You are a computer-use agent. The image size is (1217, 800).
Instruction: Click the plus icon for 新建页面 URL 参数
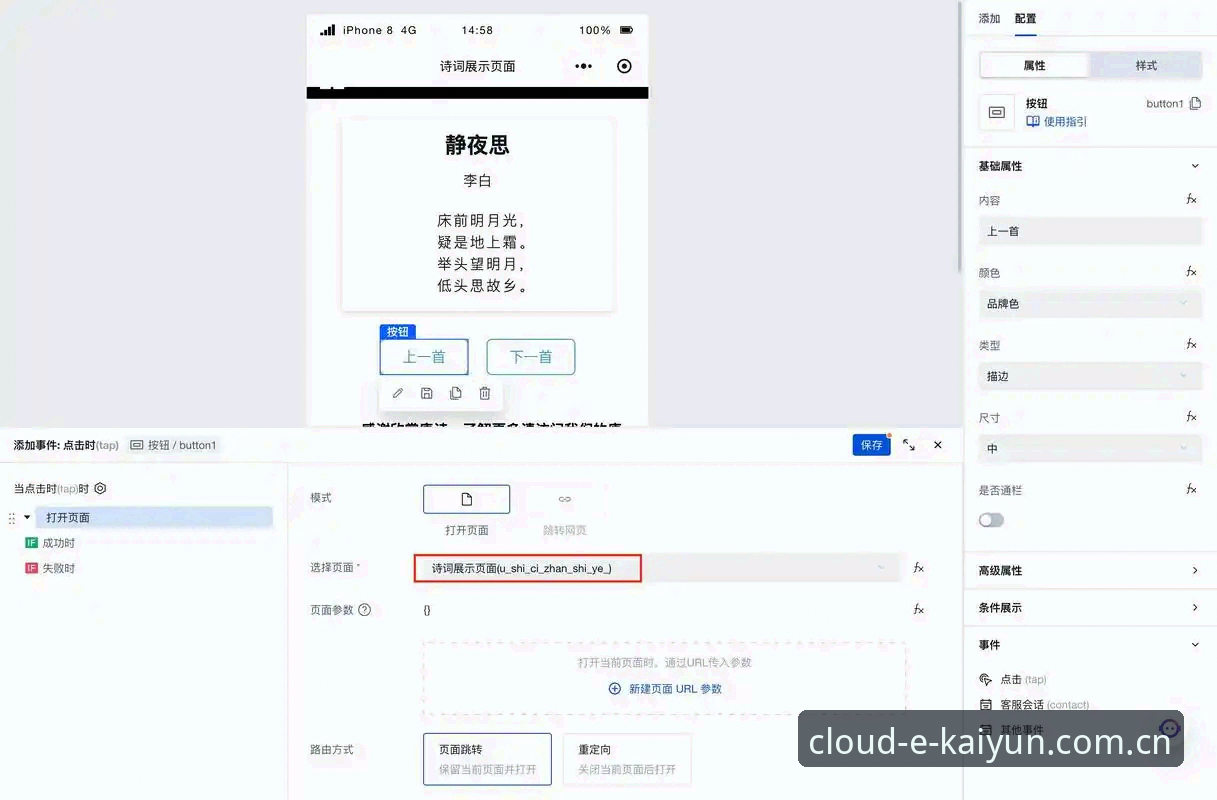click(x=615, y=689)
